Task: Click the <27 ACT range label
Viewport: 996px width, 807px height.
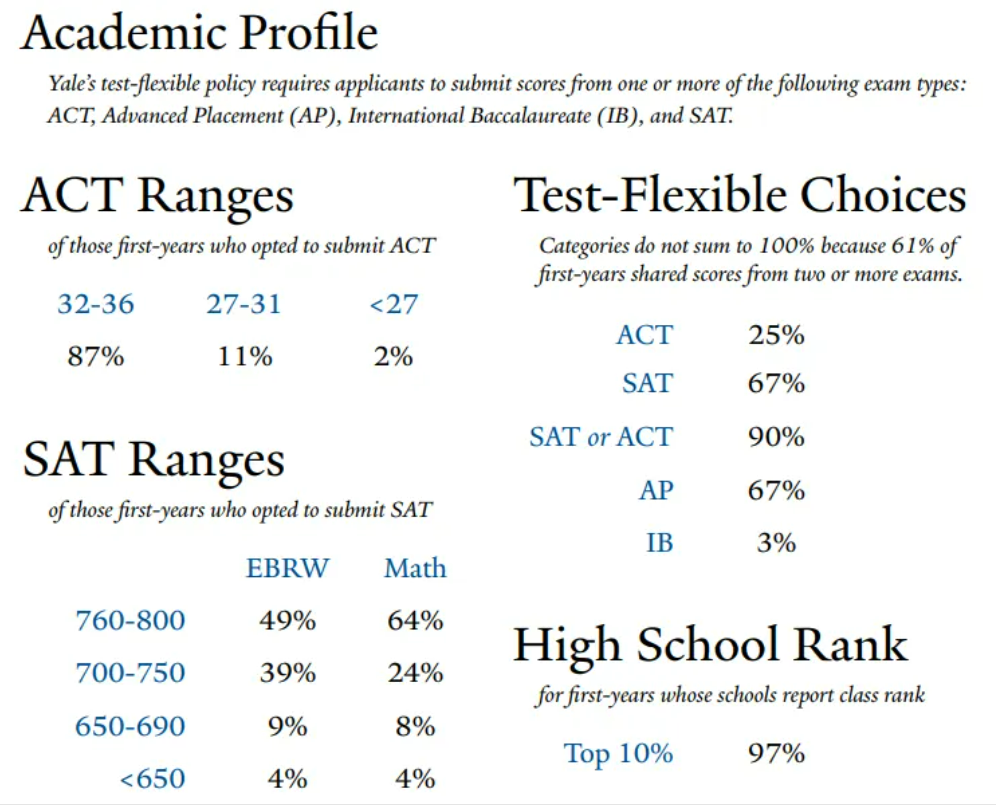Action: [x=393, y=304]
